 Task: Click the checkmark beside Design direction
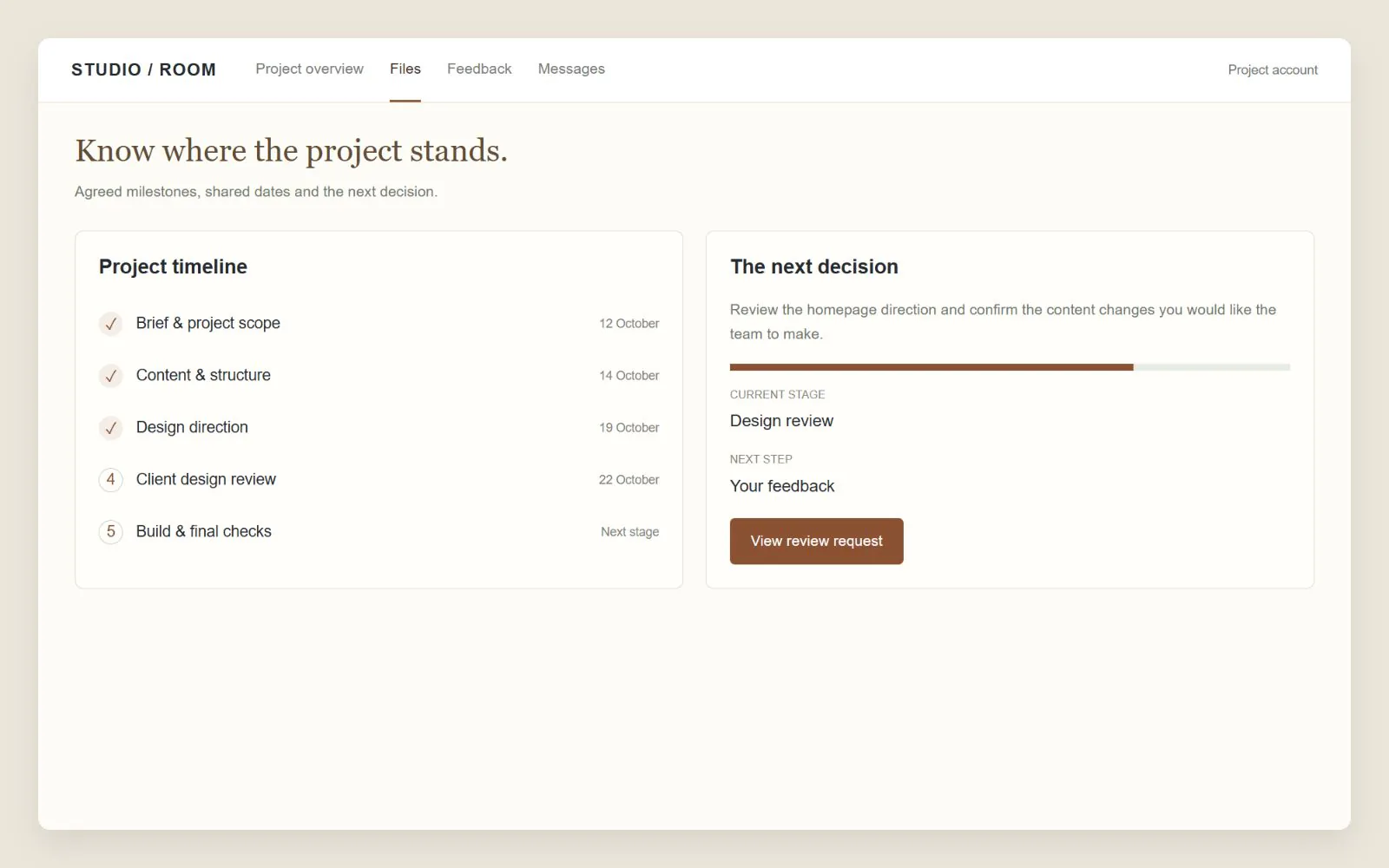coord(110,428)
